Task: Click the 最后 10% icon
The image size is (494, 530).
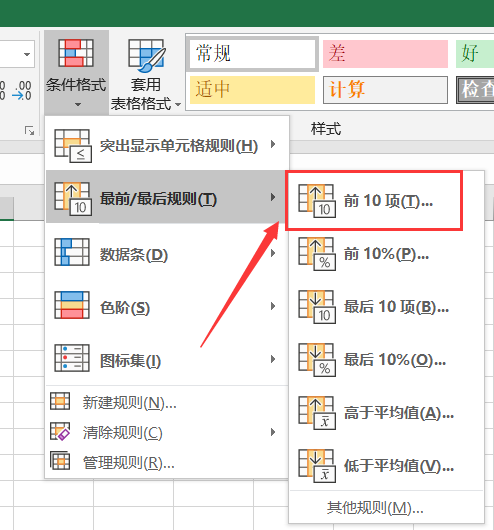Action: pyautogui.click(x=317, y=360)
